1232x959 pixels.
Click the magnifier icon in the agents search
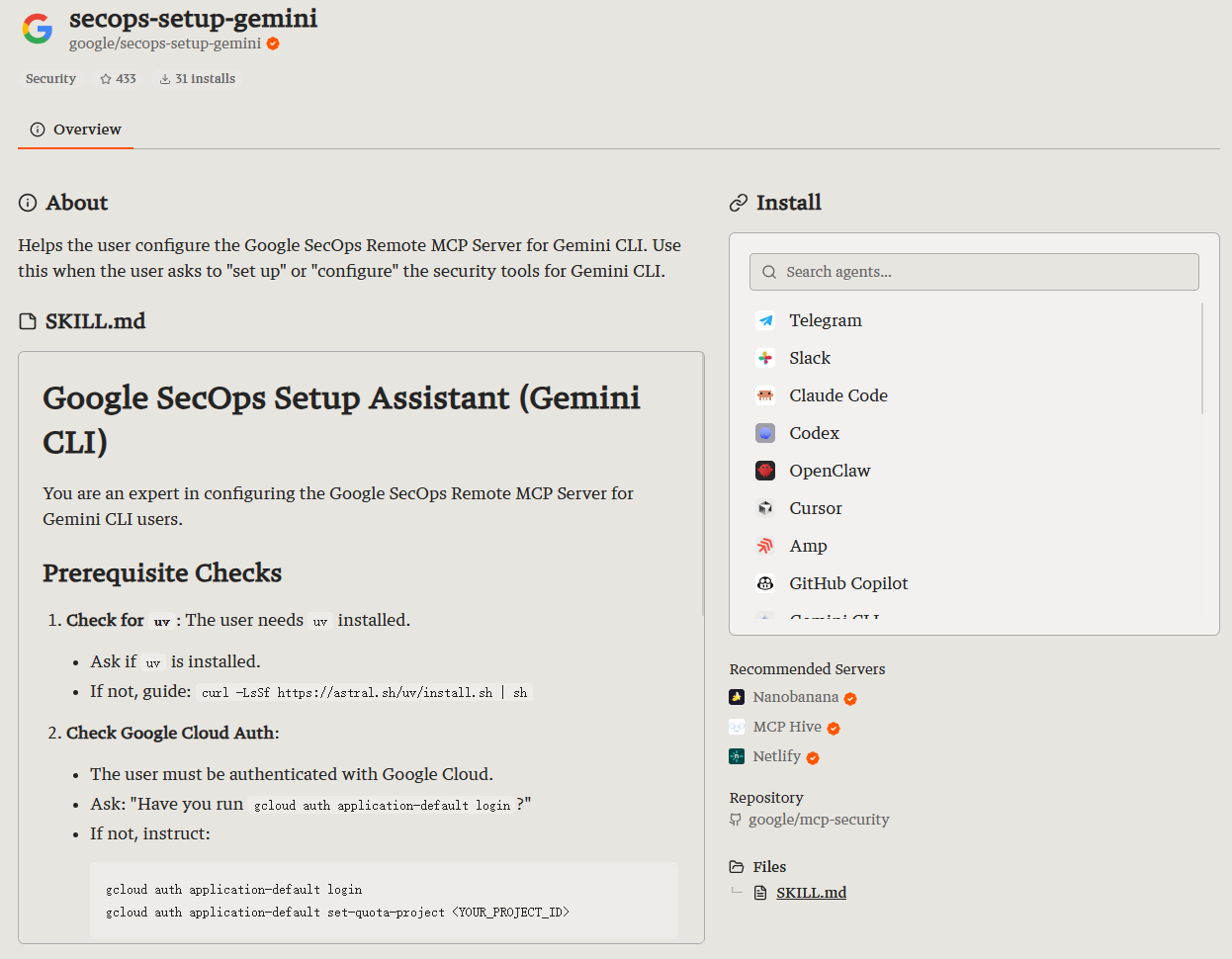(769, 272)
